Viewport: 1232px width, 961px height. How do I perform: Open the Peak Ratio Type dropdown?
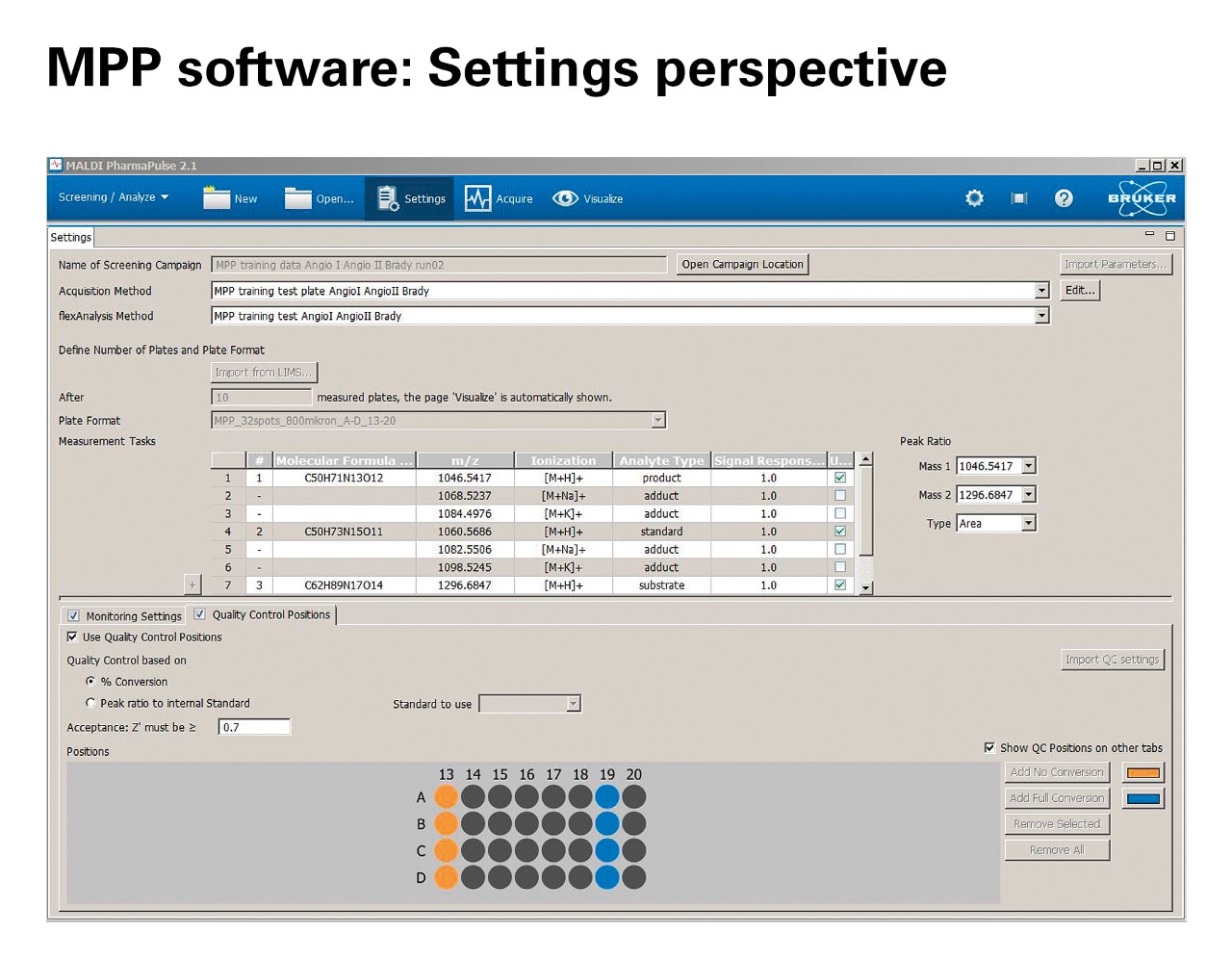pos(1029,523)
